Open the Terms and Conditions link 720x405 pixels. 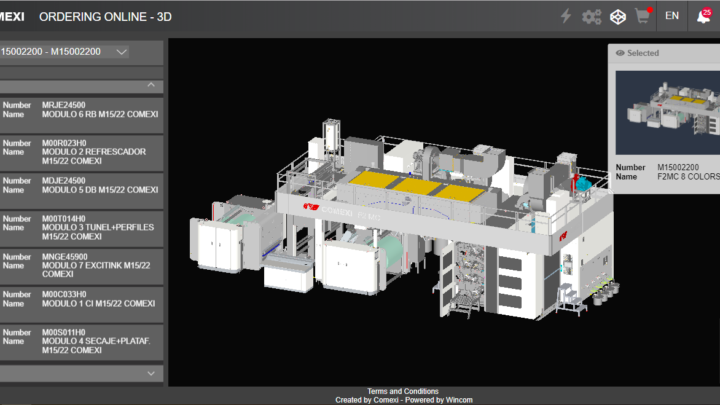402,391
